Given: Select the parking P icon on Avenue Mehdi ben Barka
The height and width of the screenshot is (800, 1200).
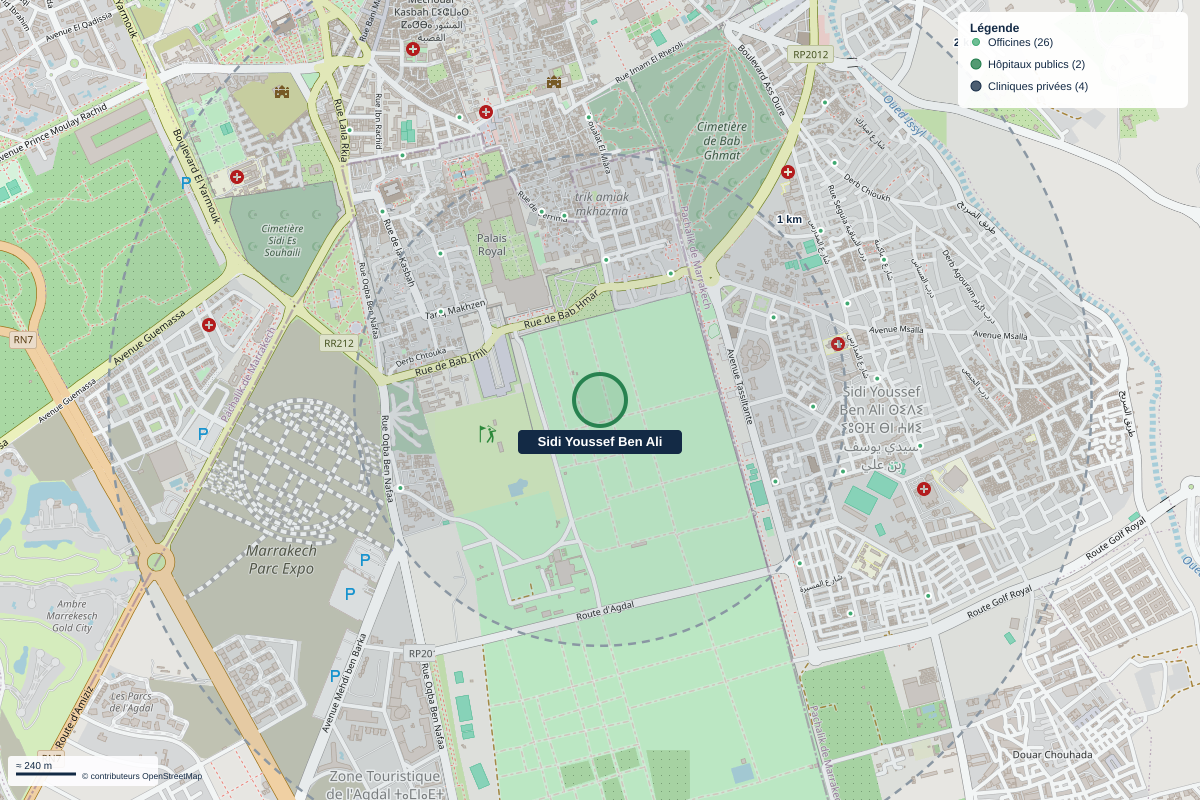Looking at the screenshot, I should (335, 676).
